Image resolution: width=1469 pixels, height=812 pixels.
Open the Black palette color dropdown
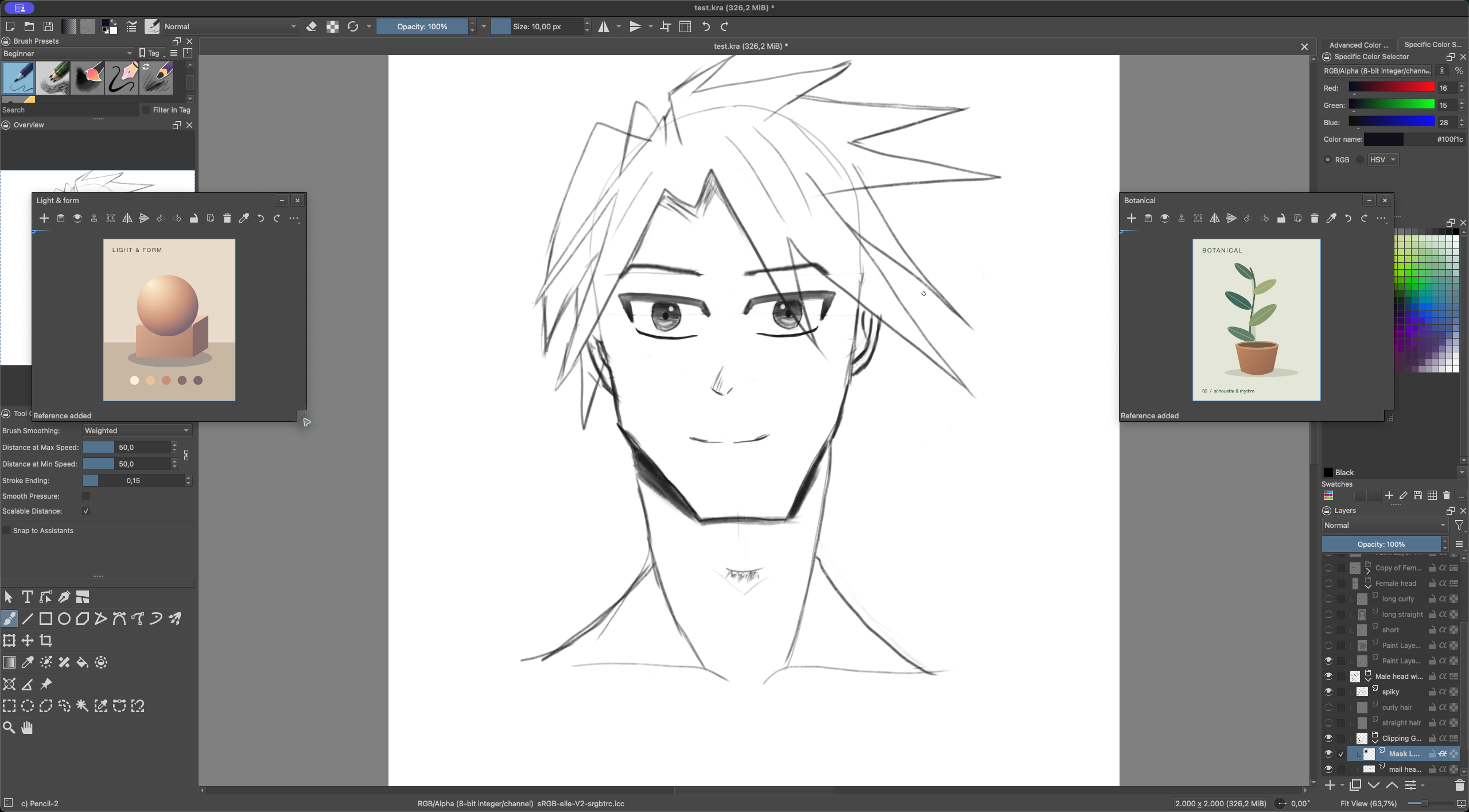[1394, 472]
